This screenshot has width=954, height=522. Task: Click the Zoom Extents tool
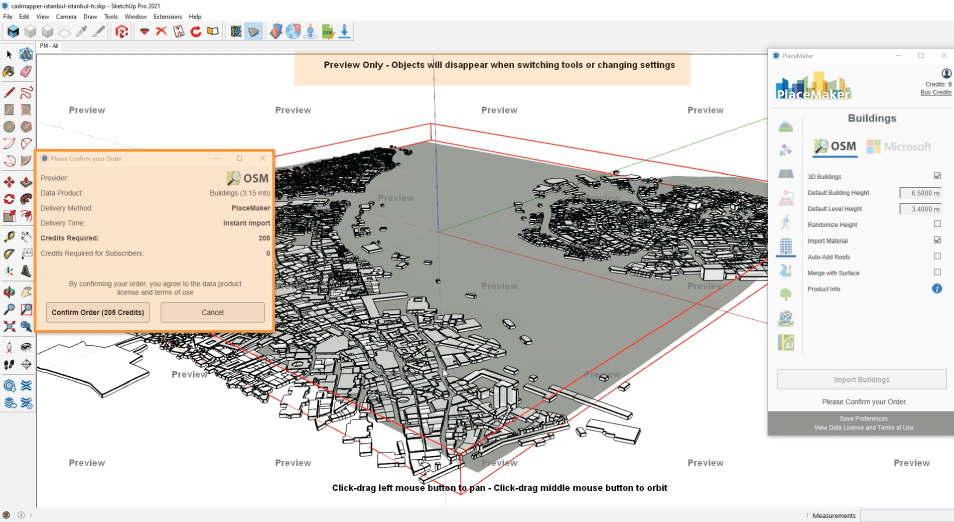(9, 326)
